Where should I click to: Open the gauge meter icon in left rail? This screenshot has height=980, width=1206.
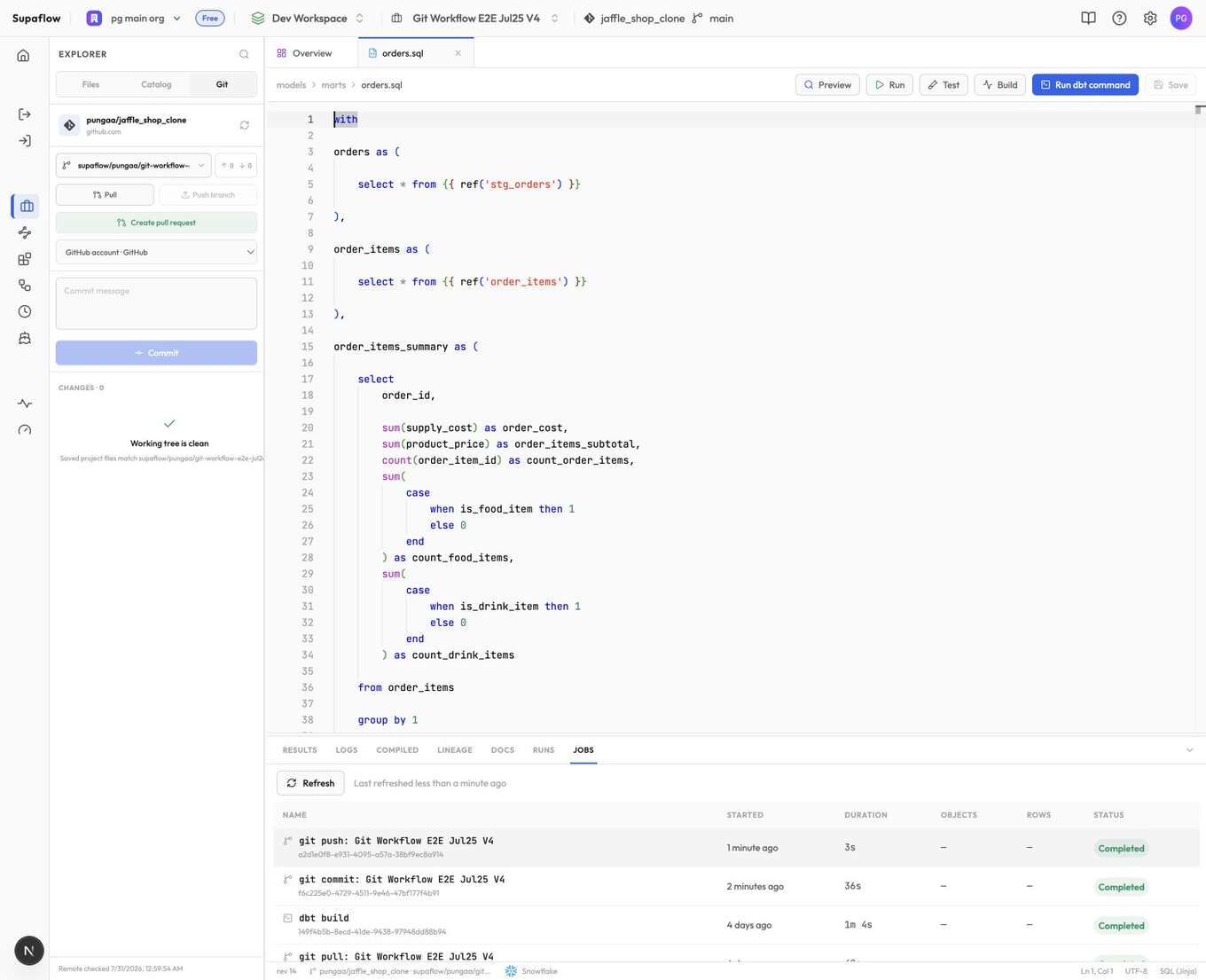25,430
